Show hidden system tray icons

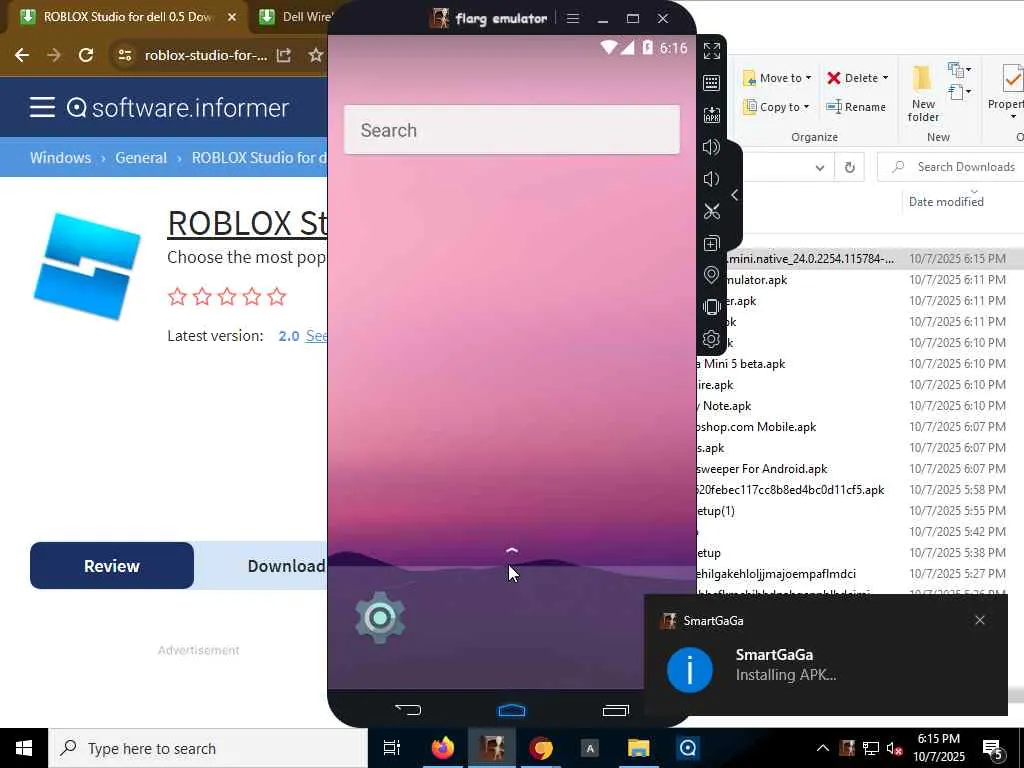(x=823, y=748)
